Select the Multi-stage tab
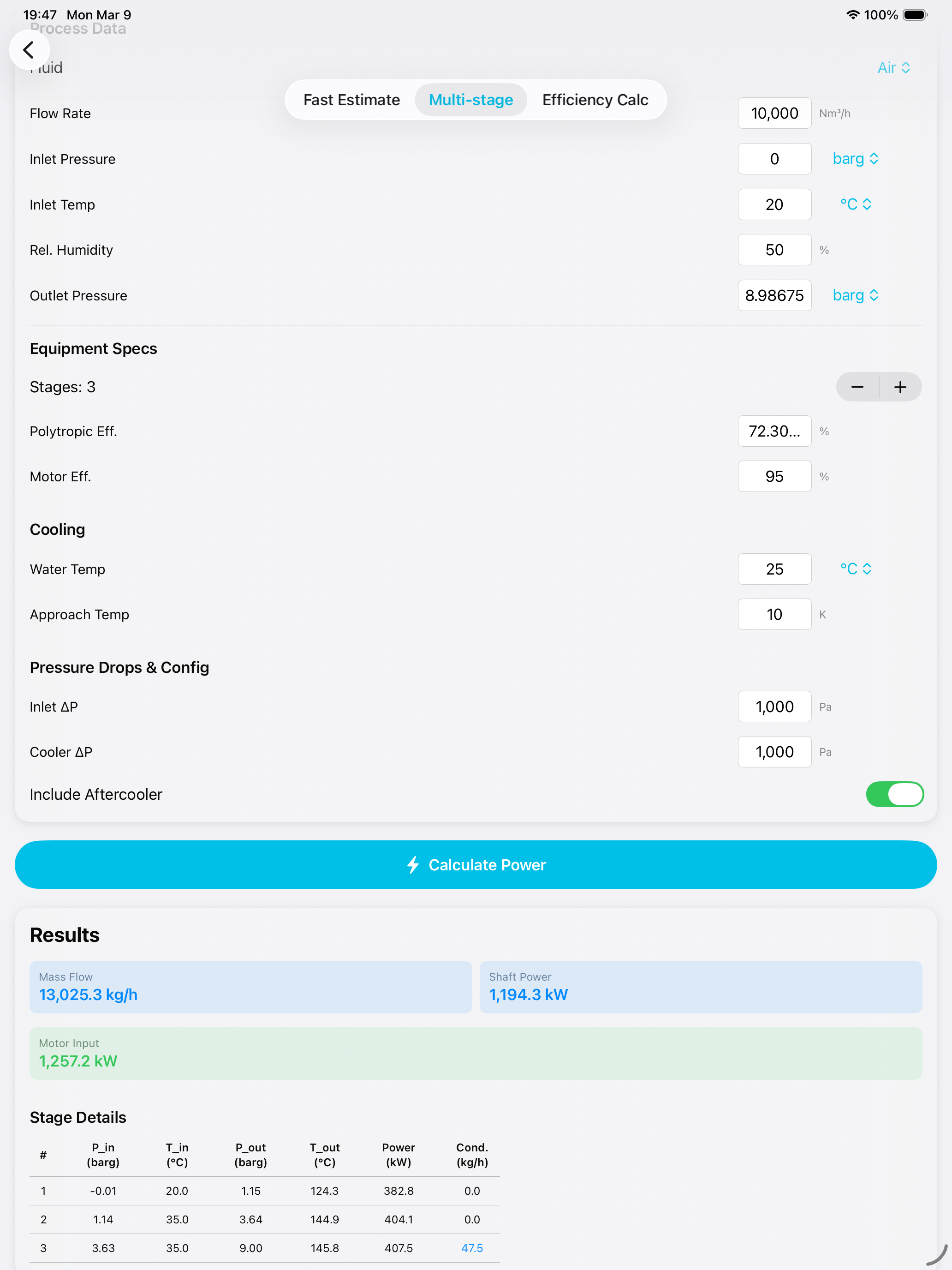952x1270 pixels. tap(470, 100)
